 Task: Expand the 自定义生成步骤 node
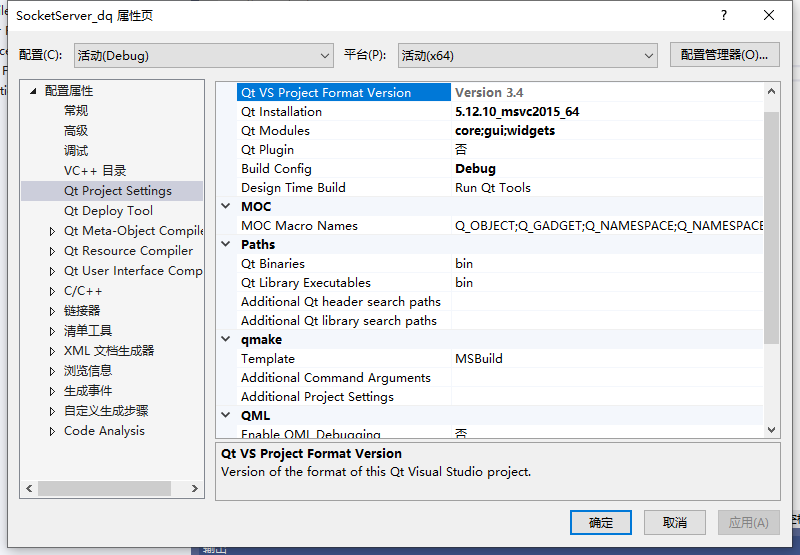pos(52,411)
